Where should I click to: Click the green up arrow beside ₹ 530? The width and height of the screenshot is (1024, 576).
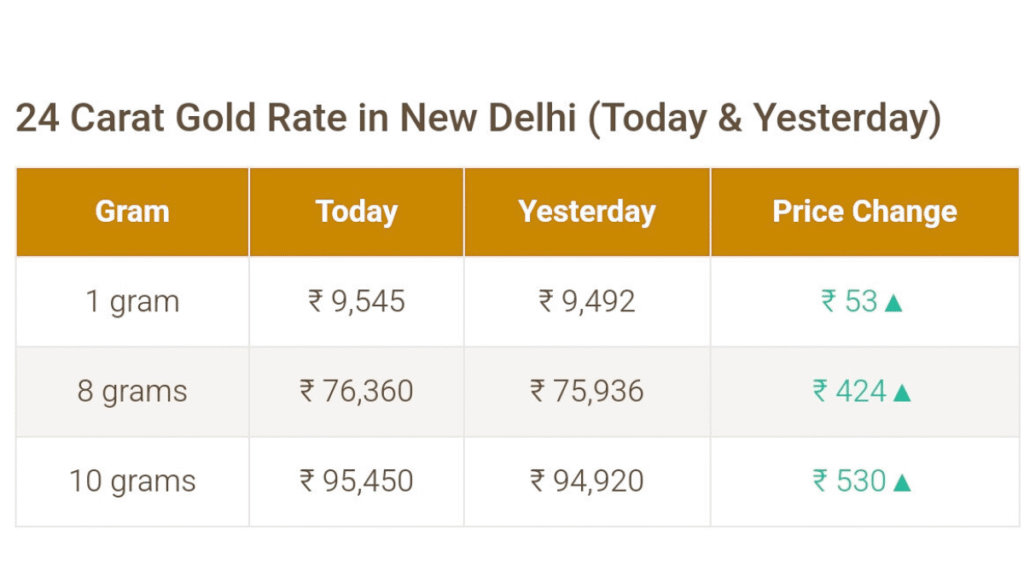pos(902,483)
